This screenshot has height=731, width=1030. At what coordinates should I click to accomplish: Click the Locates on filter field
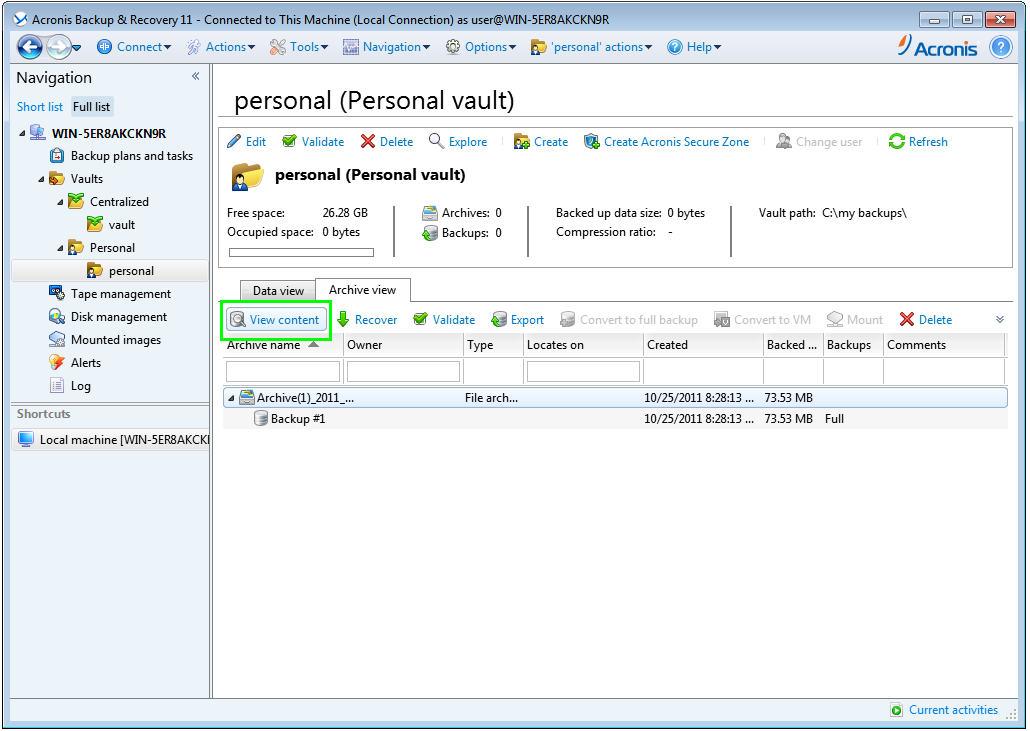[x=583, y=371]
